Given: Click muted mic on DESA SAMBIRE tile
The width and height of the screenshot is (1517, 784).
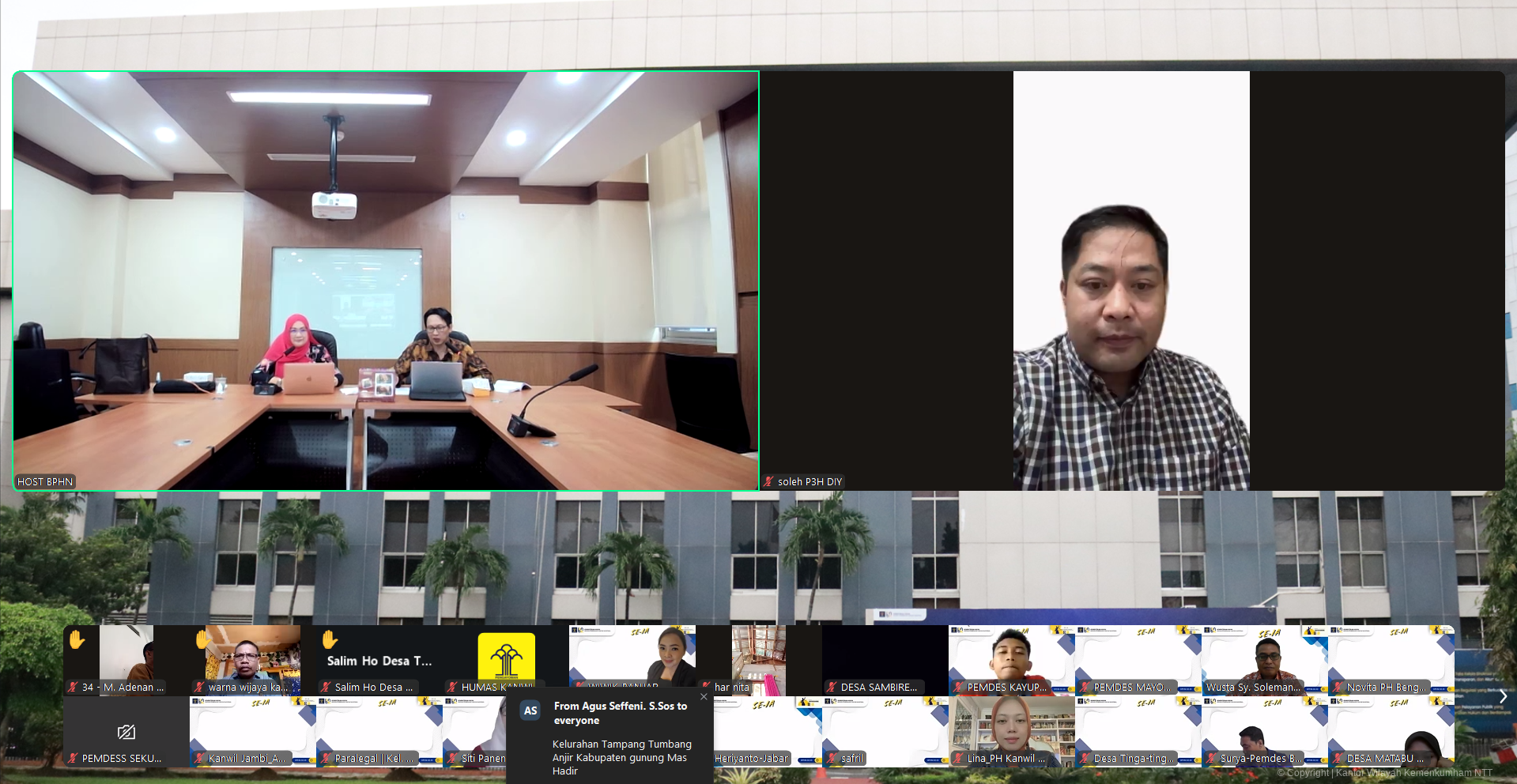Looking at the screenshot, I should tap(832, 687).
